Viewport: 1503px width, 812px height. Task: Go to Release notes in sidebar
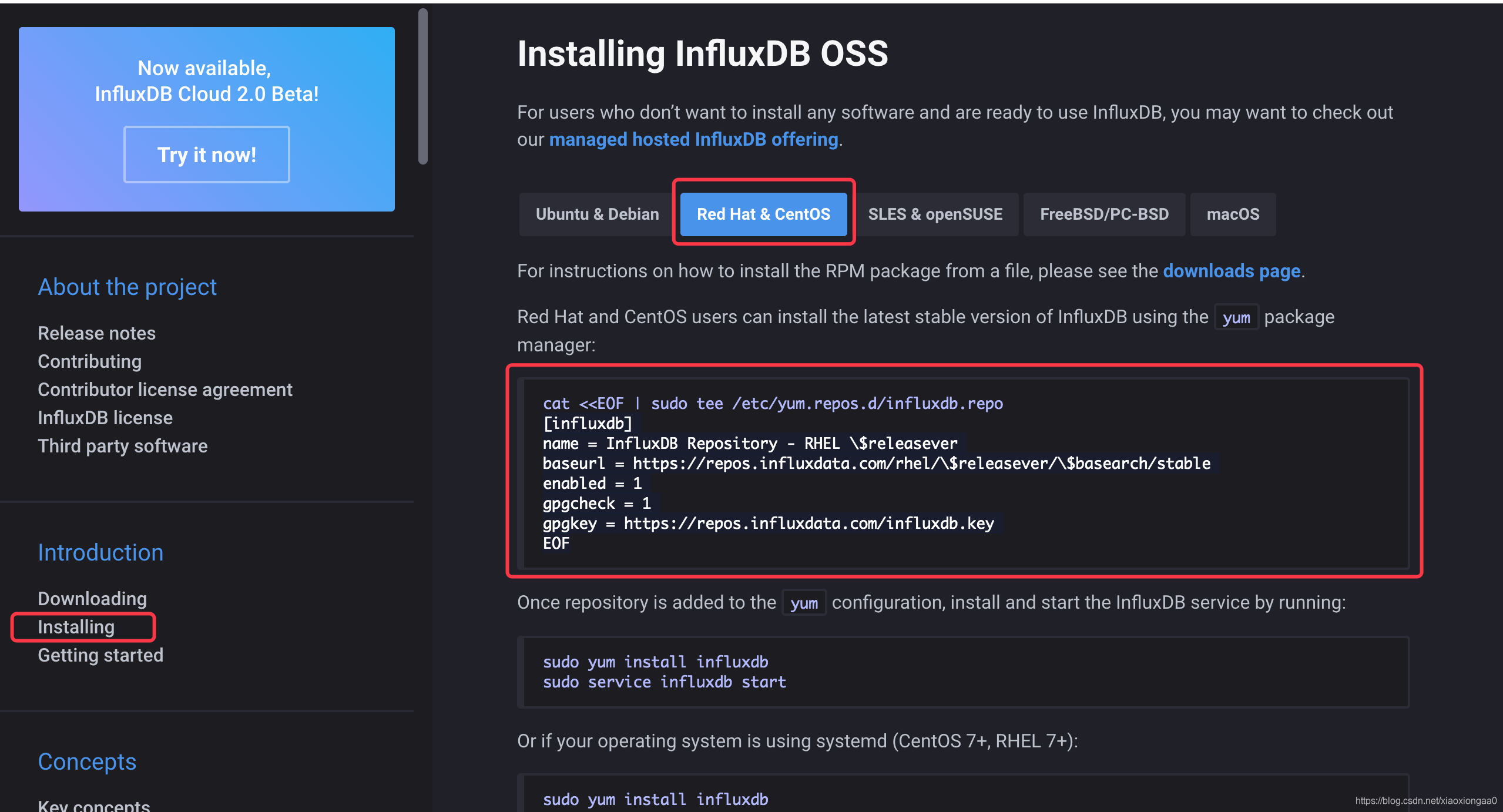tap(97, 333)
